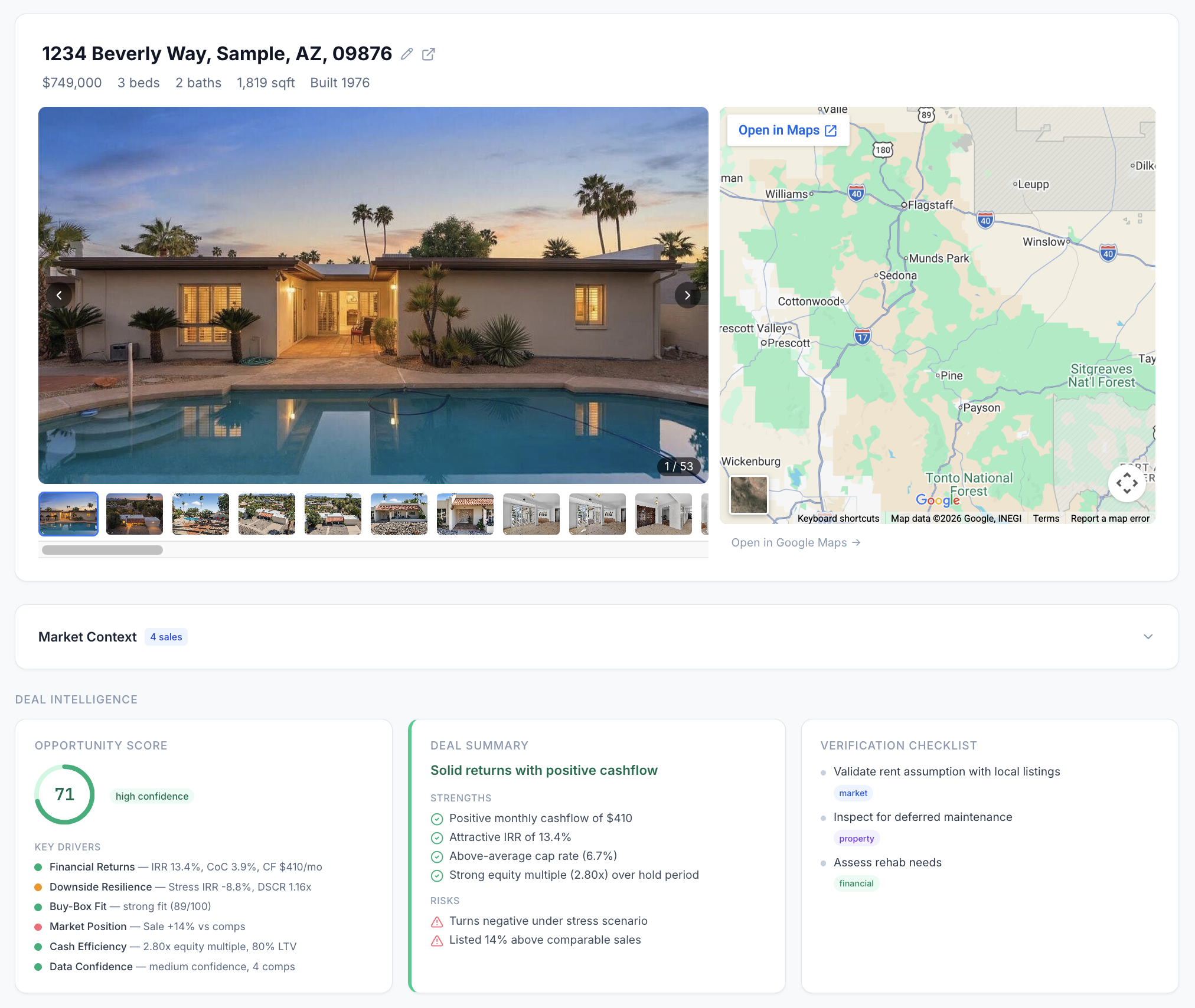The height and width of the screenshot is (1008, 1195).
Task: Advance to the next photo with the arrow
Action: tap(687, 295)
